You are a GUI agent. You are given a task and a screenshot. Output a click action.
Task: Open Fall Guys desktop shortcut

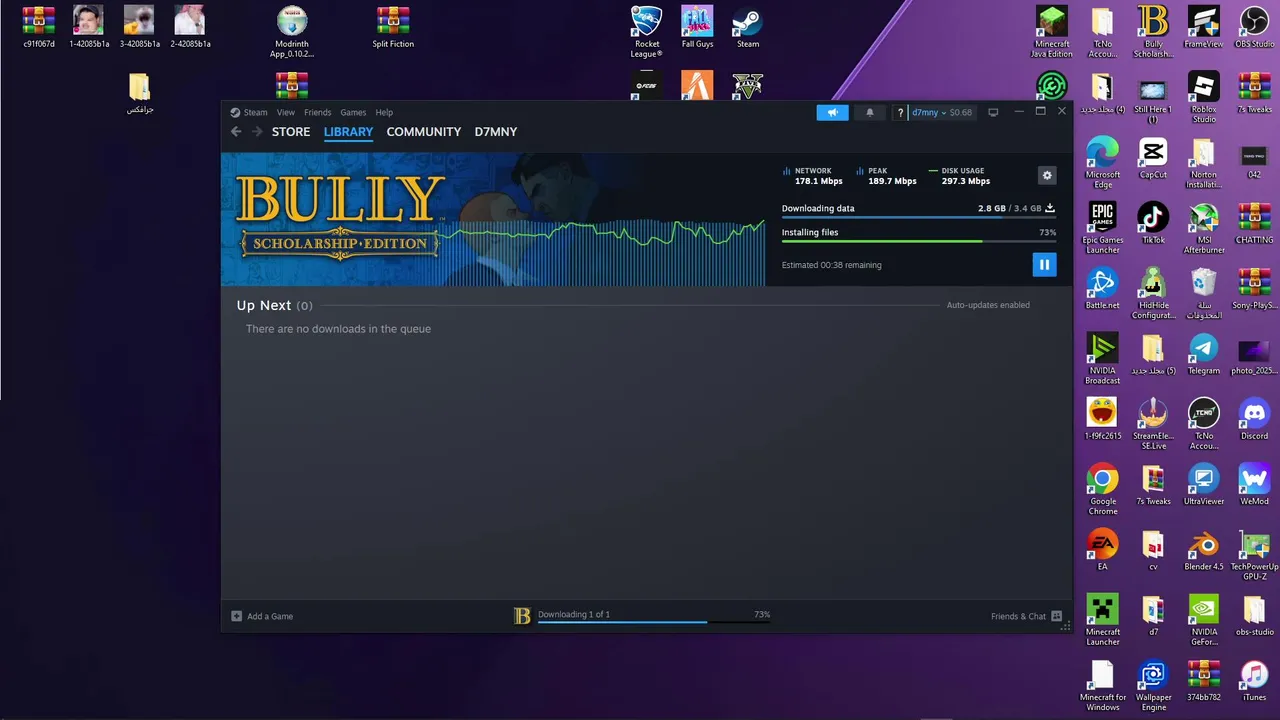697,27
